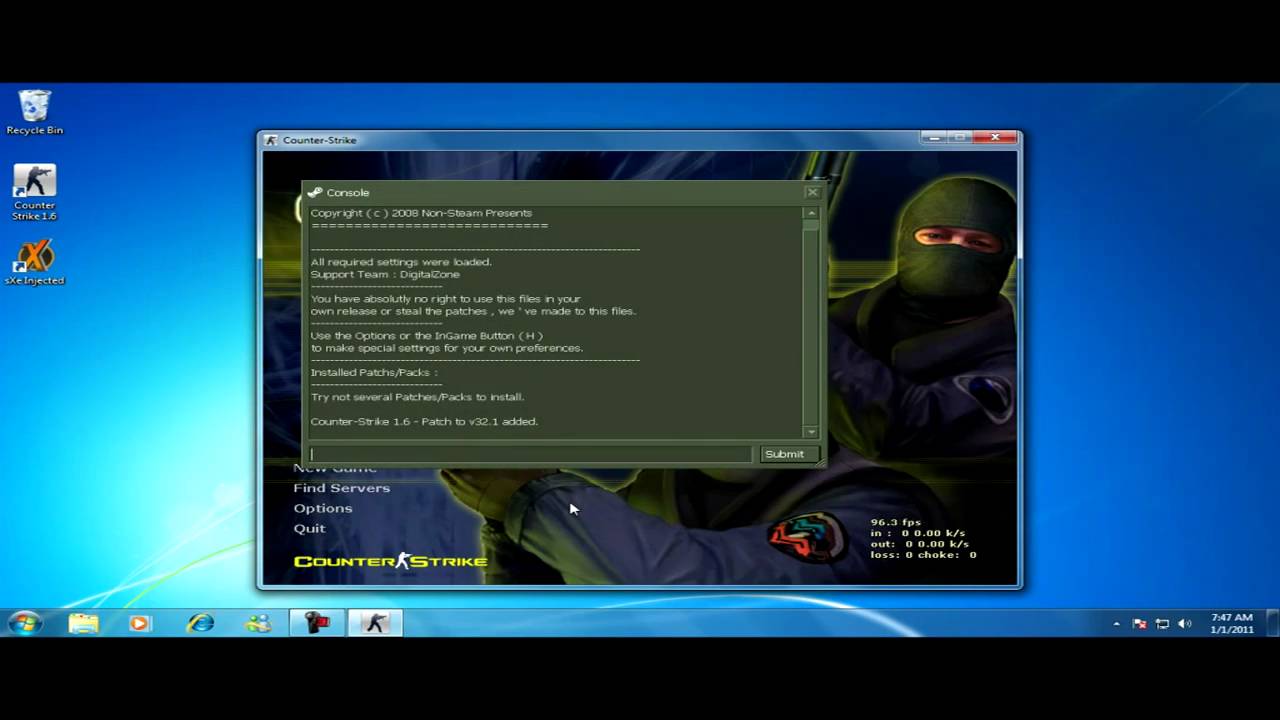Image resolution: width=1280 pixels, height=720 pixels.
Task: Click the console scrollbar up arrow
Action: coord(811,213)
